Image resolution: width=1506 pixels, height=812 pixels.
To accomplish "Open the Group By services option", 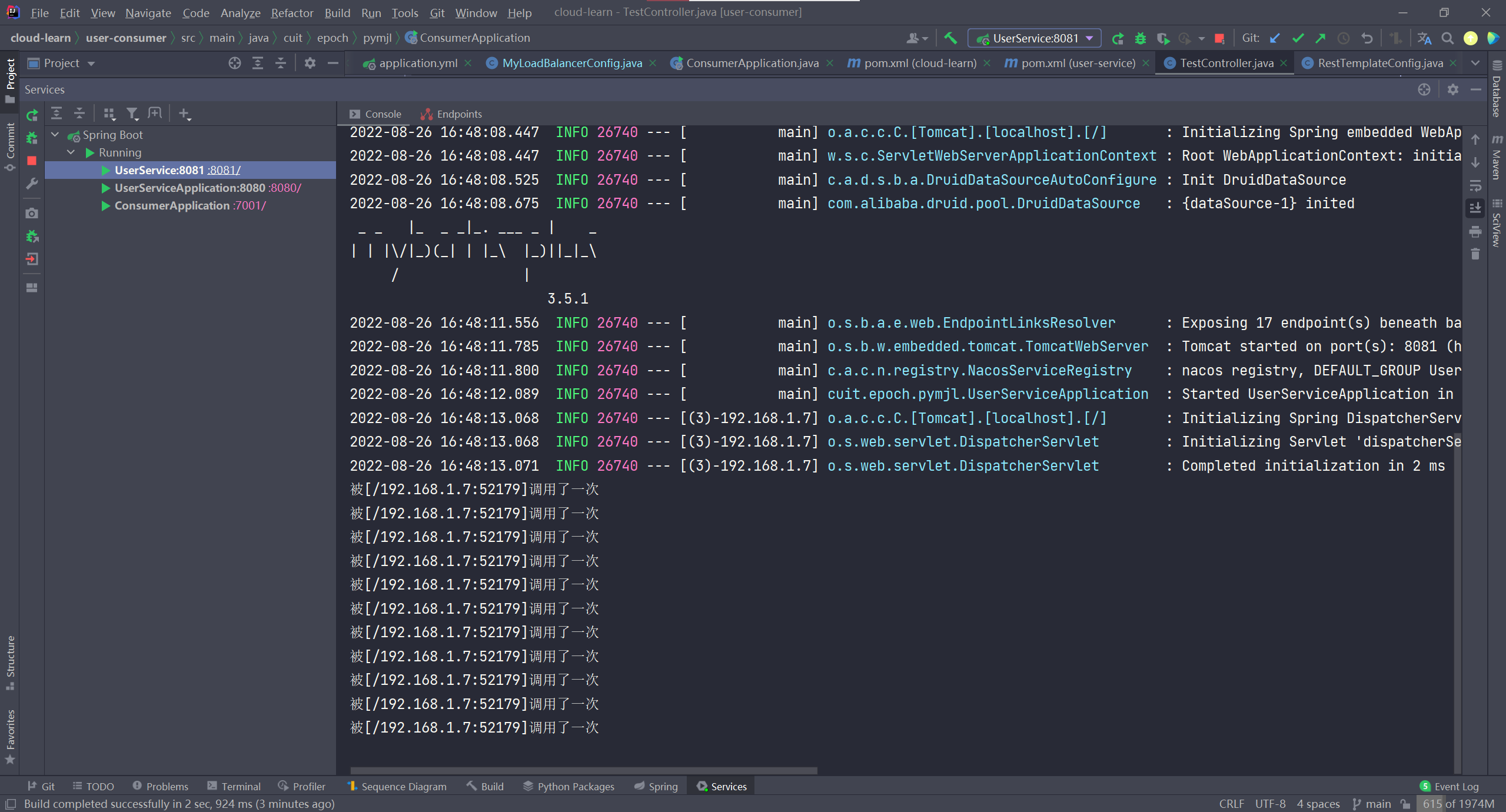I will click(x=109, y=114).
